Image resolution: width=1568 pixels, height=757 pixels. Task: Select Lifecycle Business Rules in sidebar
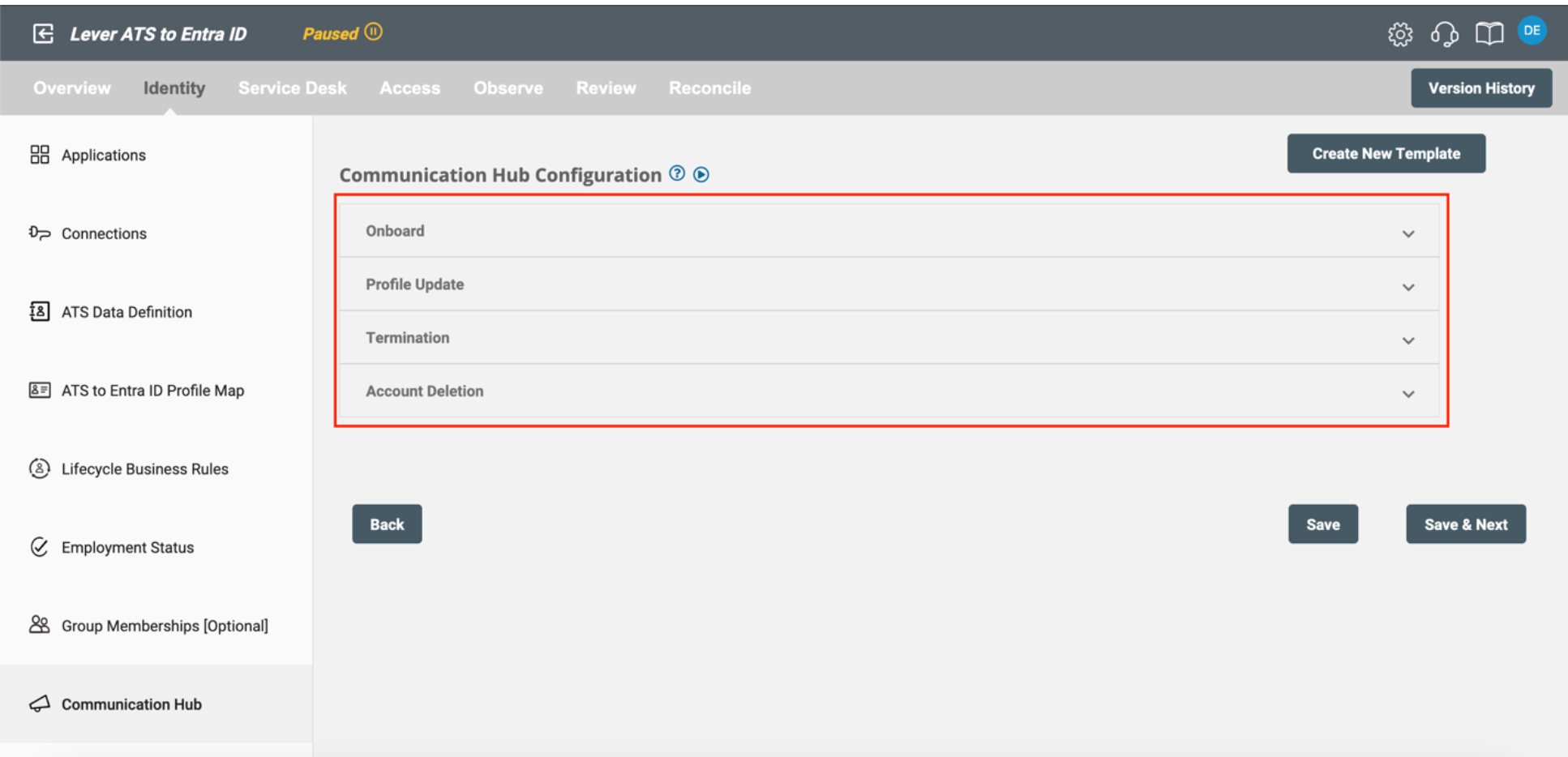click(x=144, y=469)
